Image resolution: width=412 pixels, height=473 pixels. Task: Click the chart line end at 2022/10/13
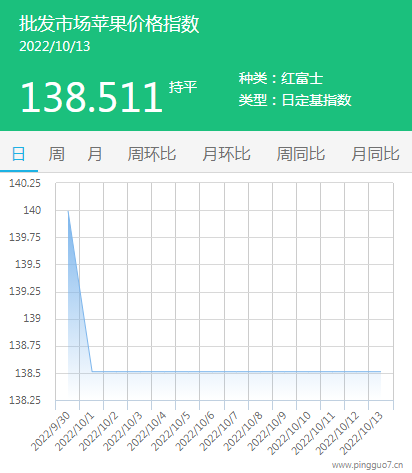coord(380,371)
